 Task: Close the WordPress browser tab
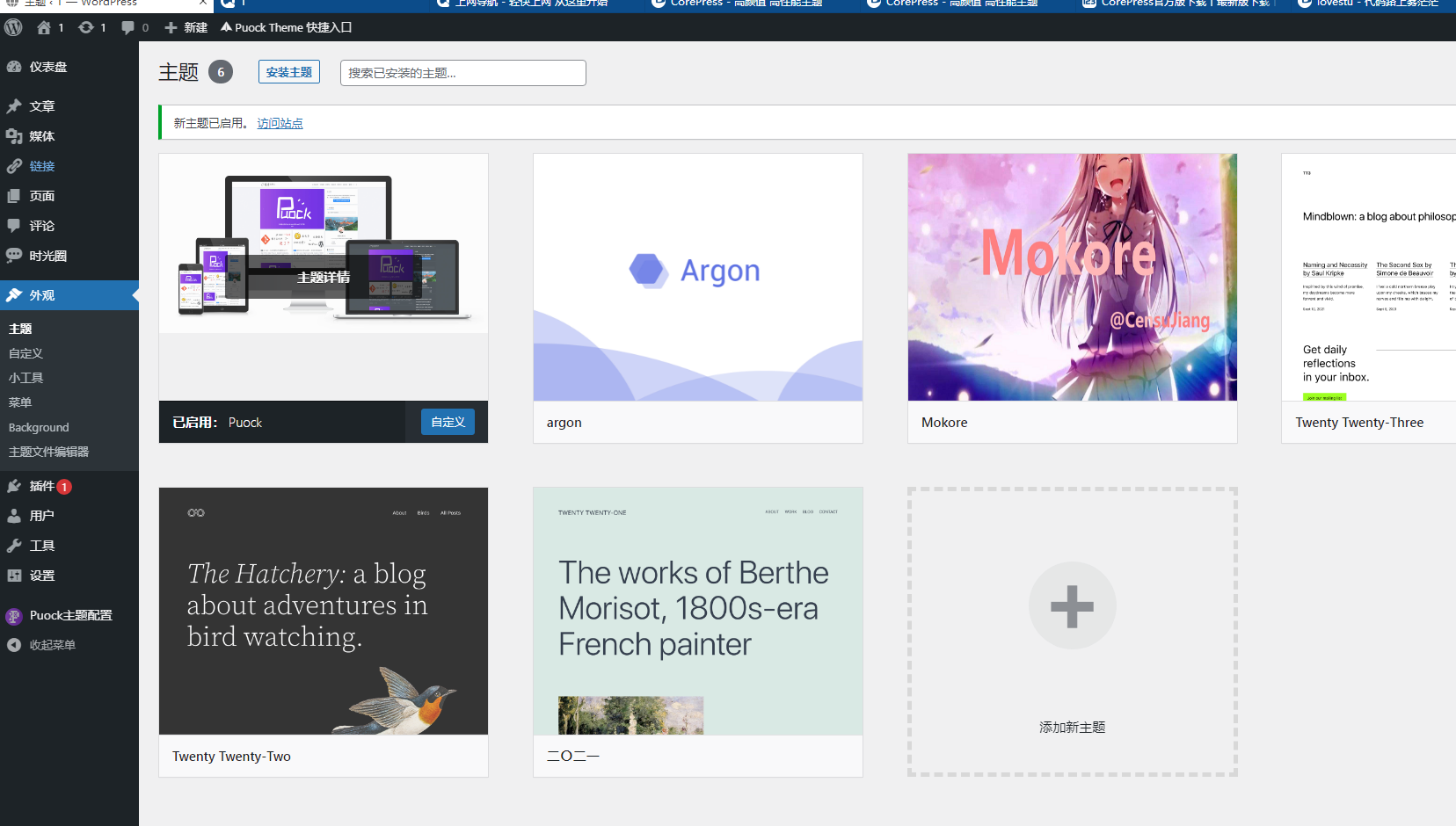click(203, 3)
